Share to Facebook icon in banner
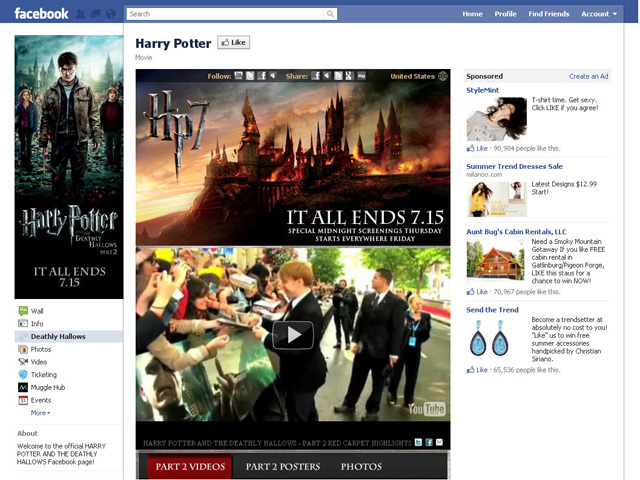This screenshot has height=480, width=640. coord(316,76)
